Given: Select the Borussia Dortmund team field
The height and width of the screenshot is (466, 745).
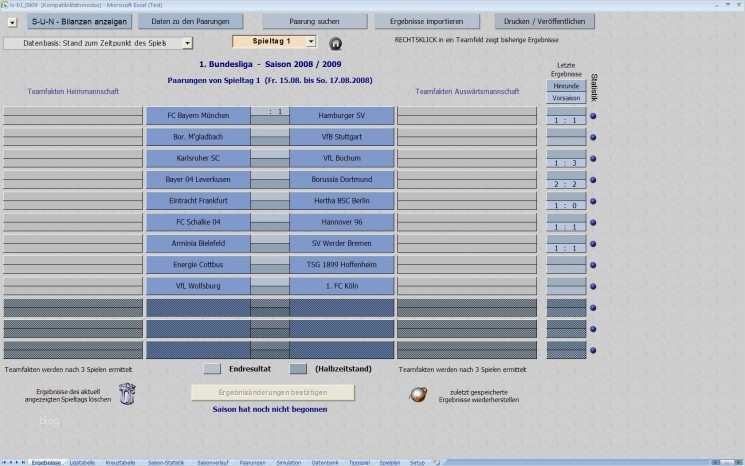Looking at the screenshot, I should (x=342, y=180).
